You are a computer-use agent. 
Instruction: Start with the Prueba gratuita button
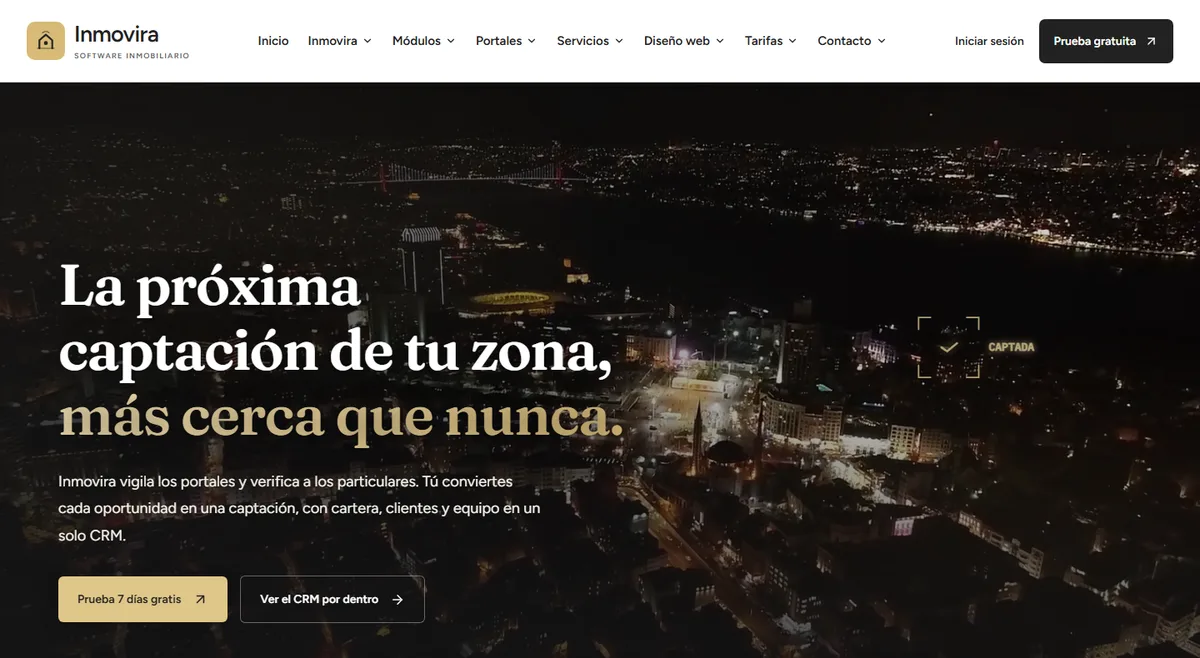click(x=1106, y=41)
